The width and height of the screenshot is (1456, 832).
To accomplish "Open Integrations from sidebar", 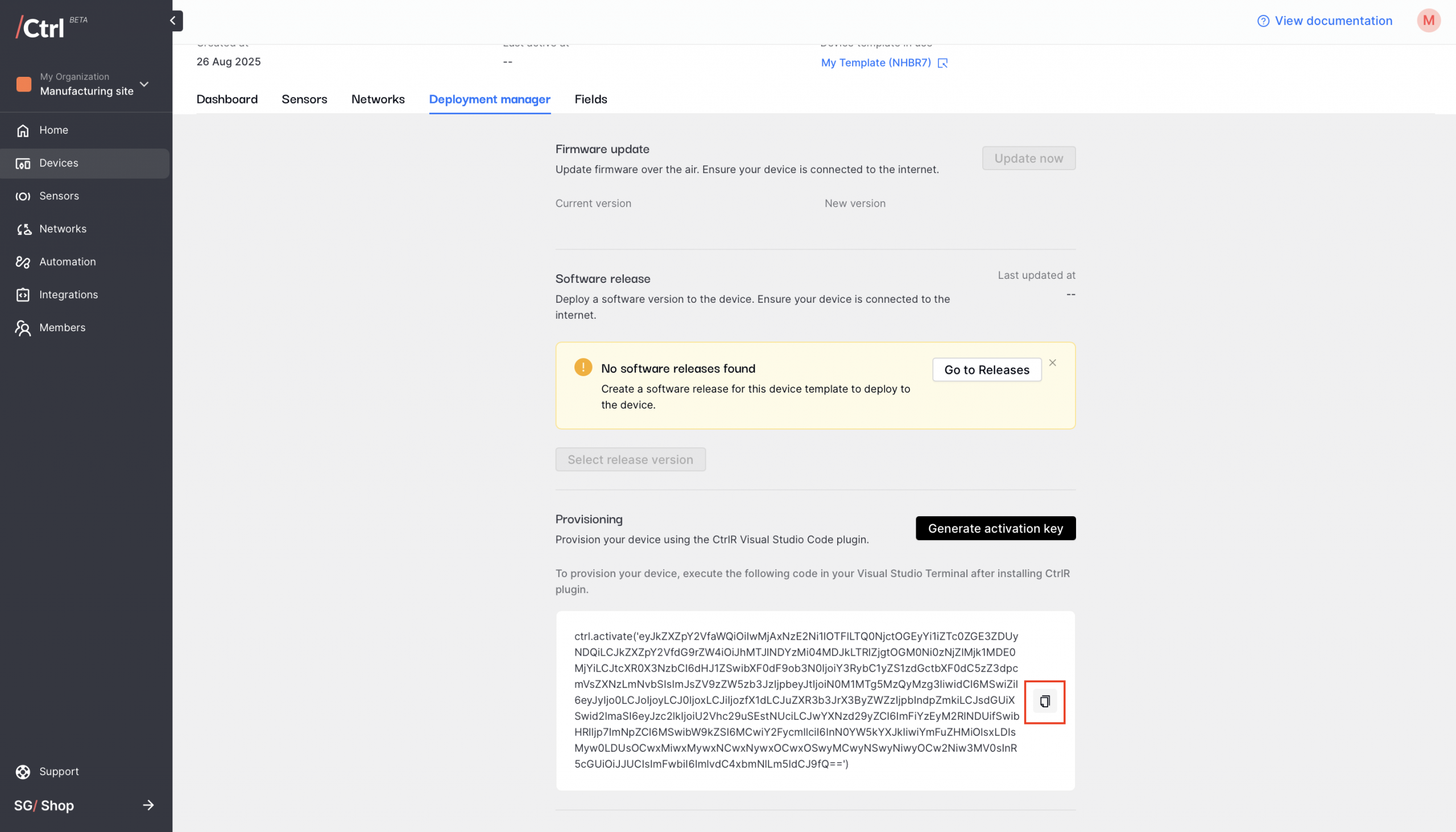I will pyautogui.click(x=68, y=294).
